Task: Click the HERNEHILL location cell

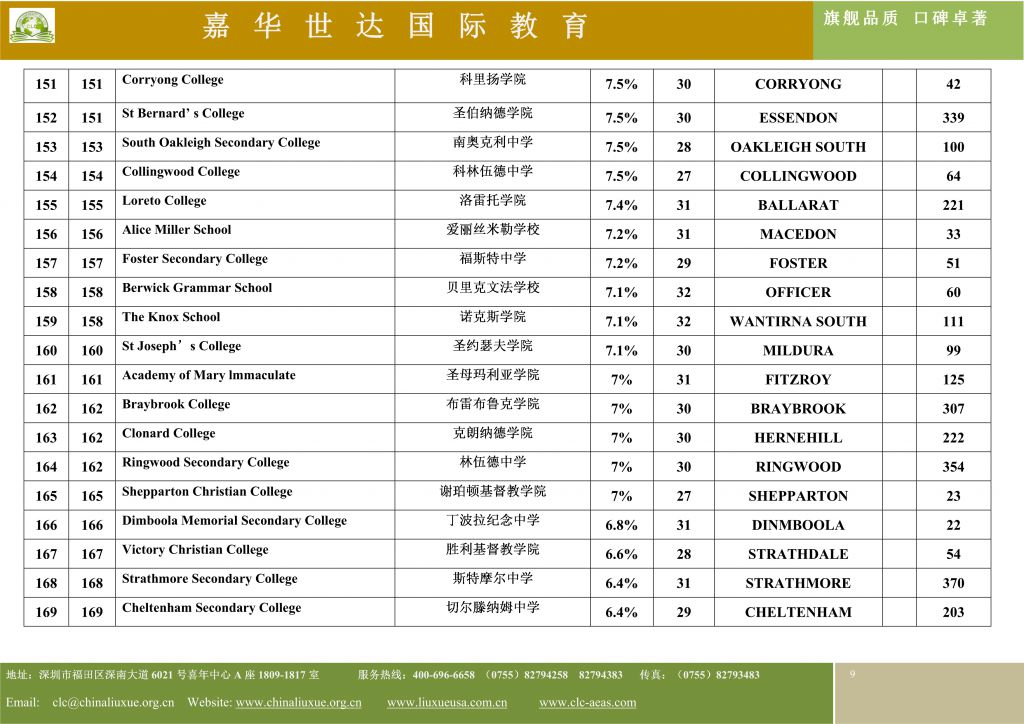Action: (798, 438)
